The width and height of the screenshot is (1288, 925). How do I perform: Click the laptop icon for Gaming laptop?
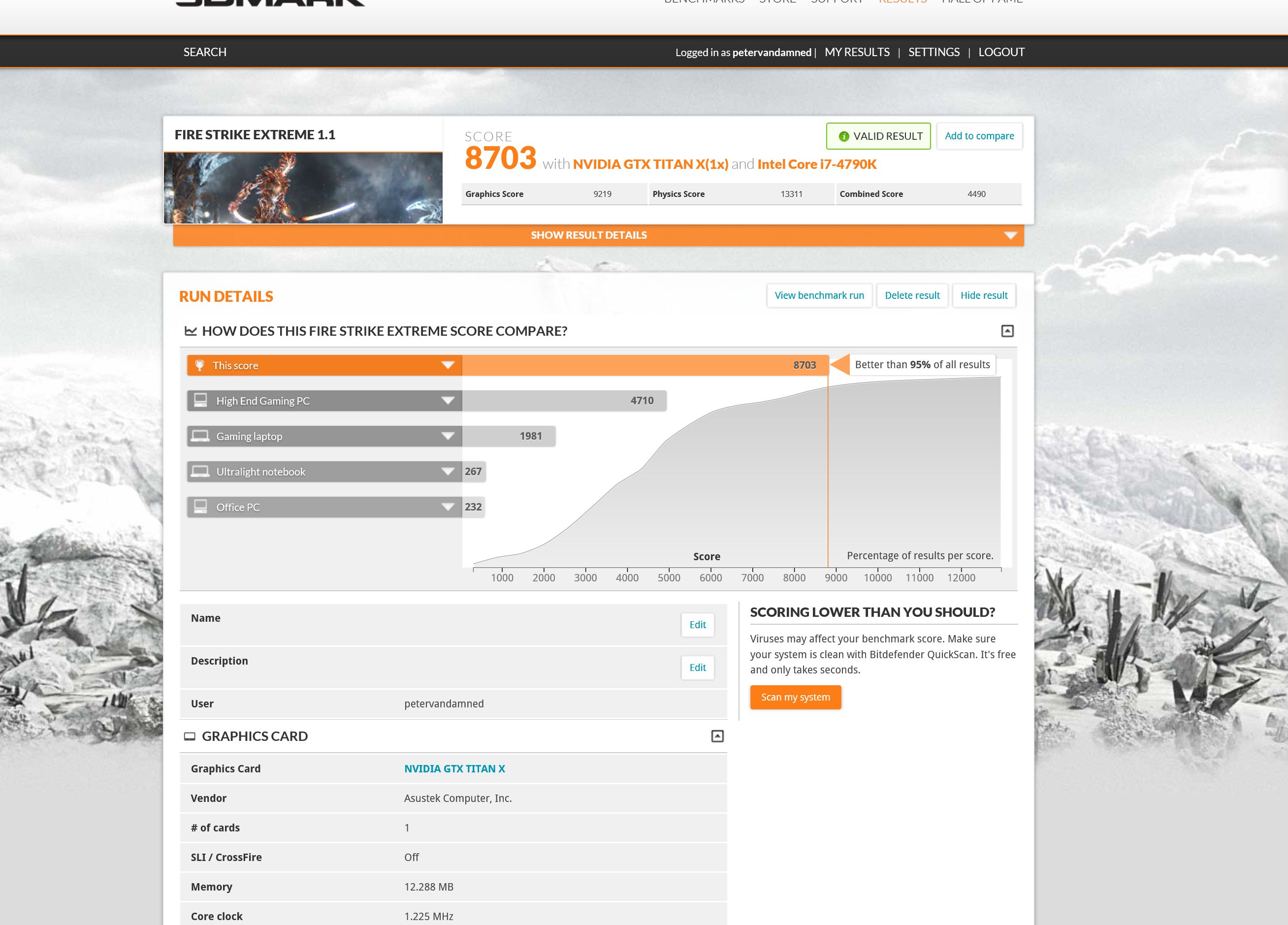click(x=200, y=436)
